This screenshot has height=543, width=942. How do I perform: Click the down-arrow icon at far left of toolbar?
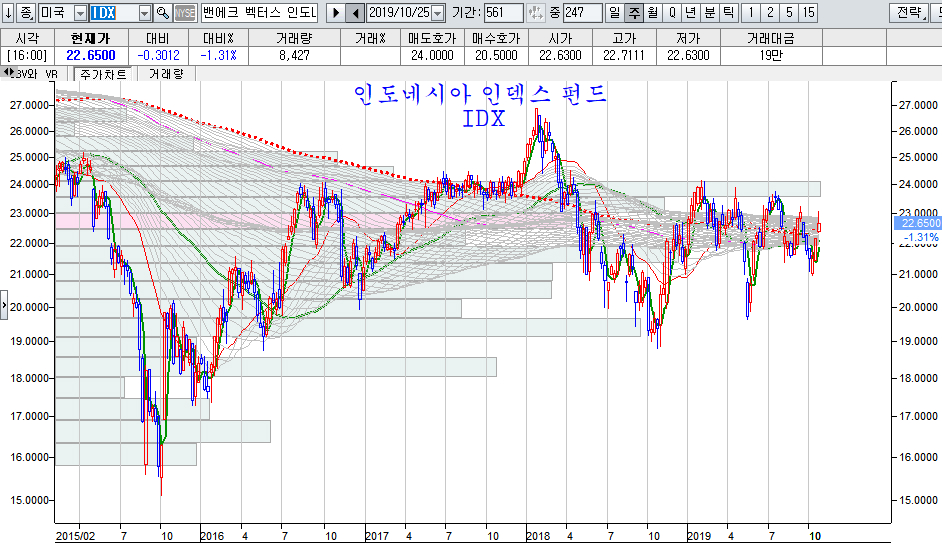point(8,13)
